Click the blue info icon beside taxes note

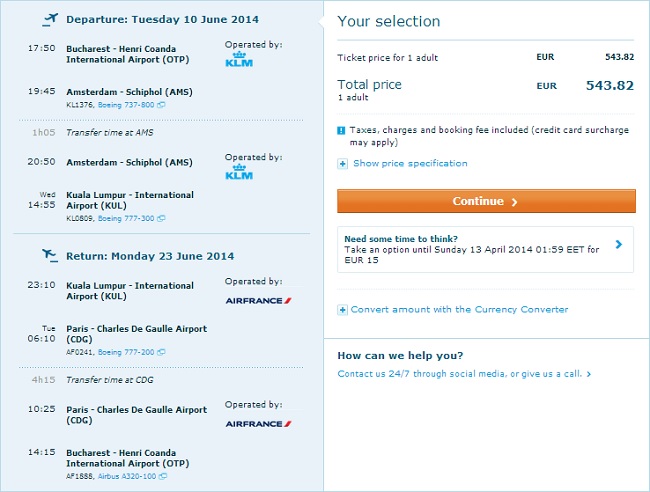[342, 131]
